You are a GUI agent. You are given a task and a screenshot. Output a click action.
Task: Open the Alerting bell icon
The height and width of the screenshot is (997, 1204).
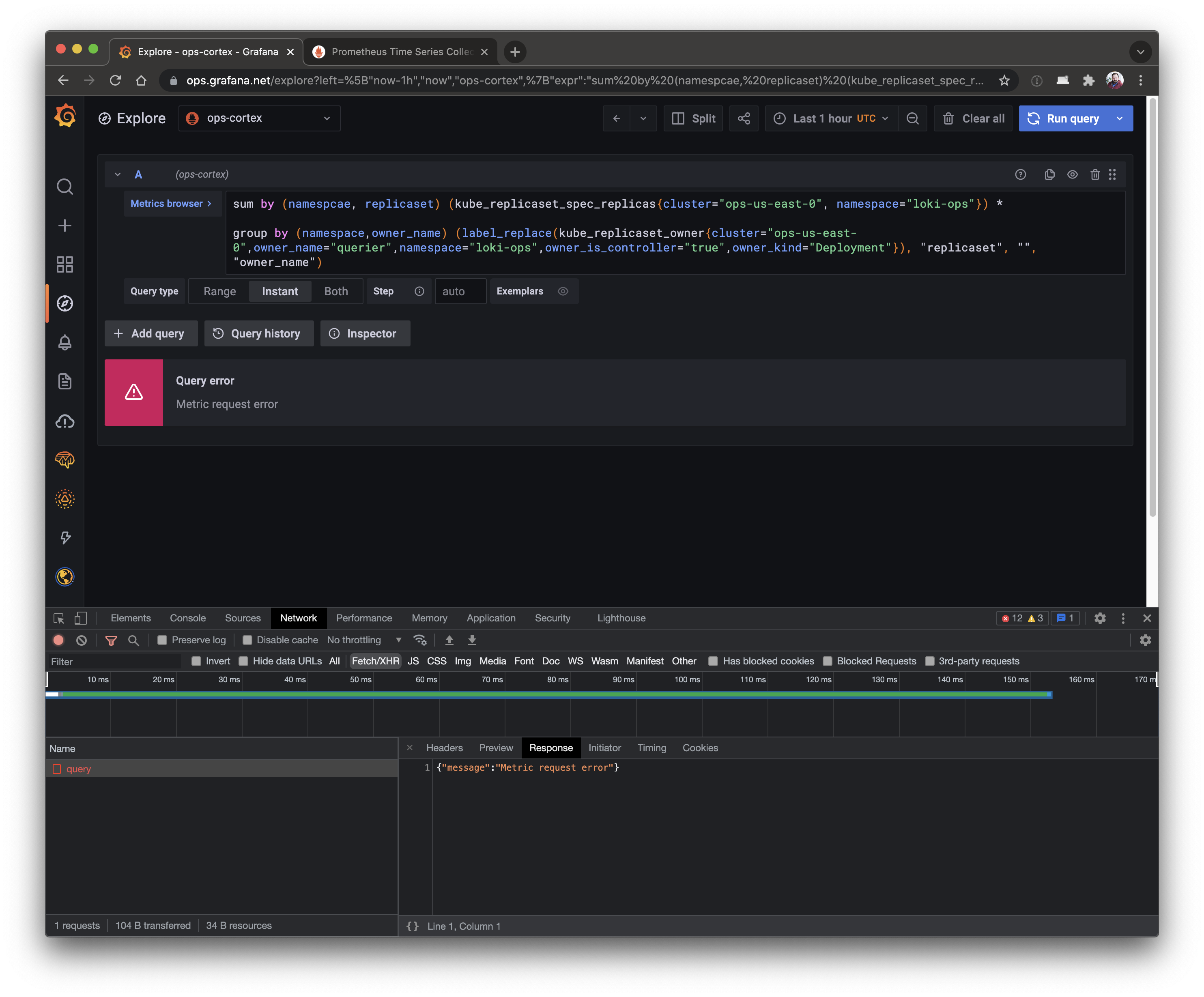pos(65,342)
